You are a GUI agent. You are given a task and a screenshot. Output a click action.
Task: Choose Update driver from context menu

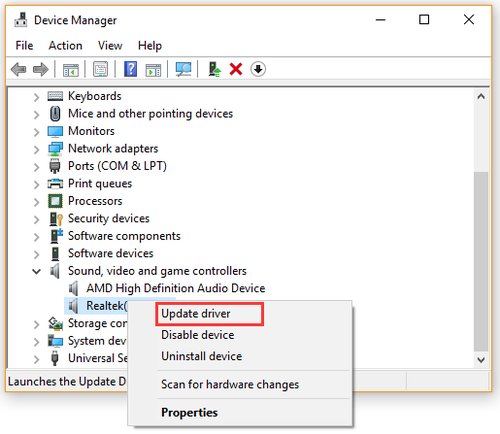[196, 314]
